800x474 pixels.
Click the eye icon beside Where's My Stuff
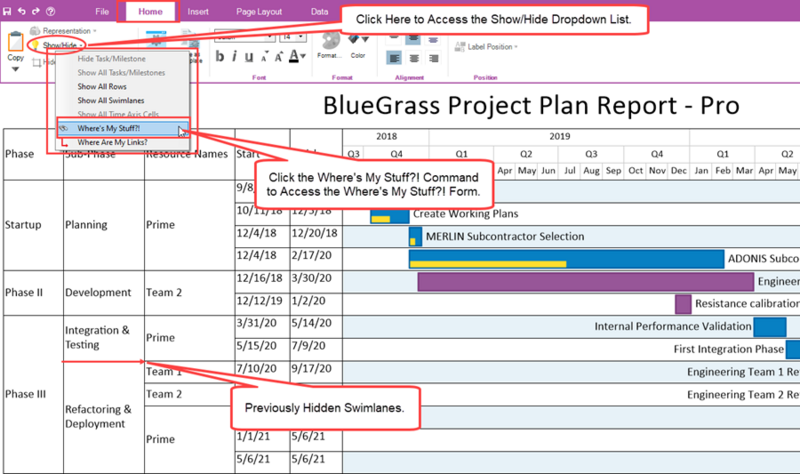click(x=64, y=129)
